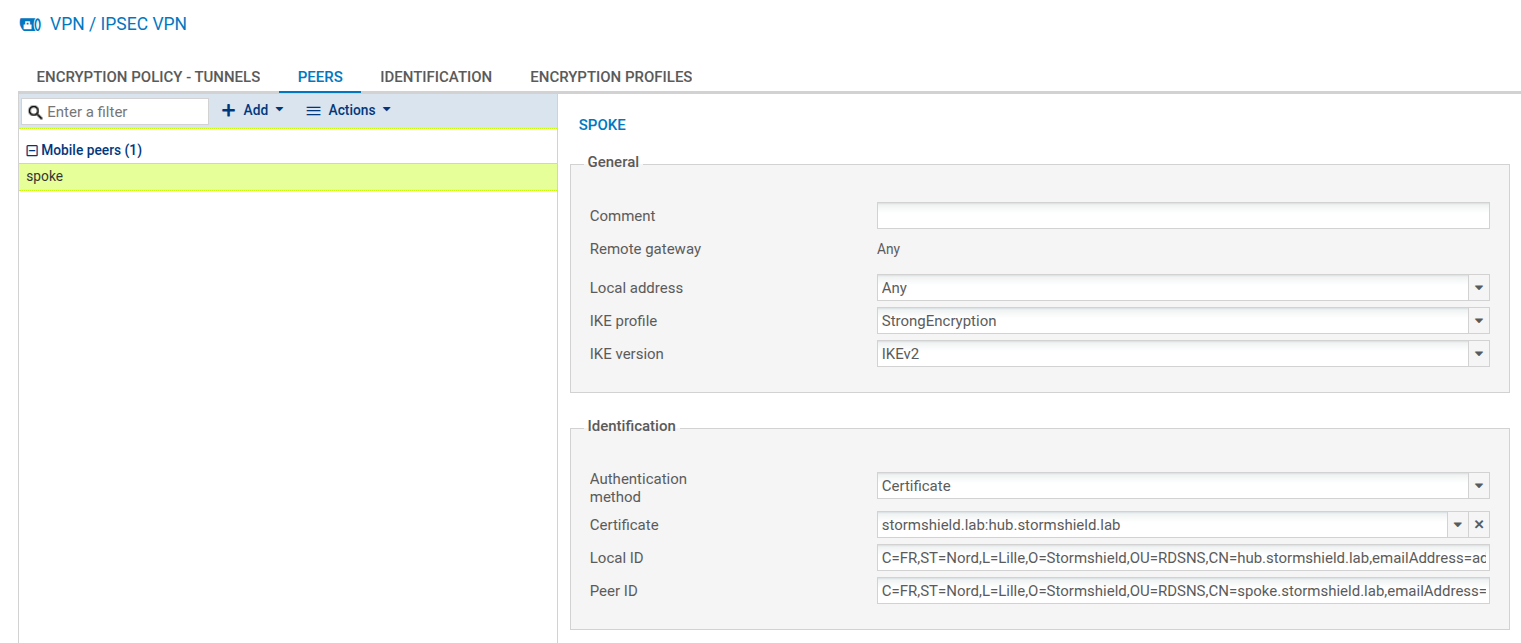Click the Comment input field
The height and width of the screenshot is (643, 1521).
(1180, 215)
